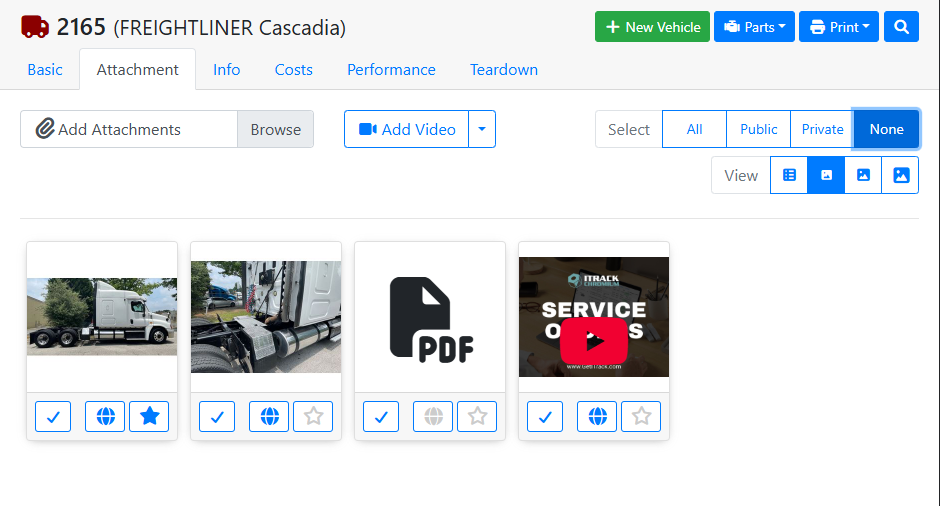940x506 pixels.
Task: Select None of the attachments
Action: (887, 129)
